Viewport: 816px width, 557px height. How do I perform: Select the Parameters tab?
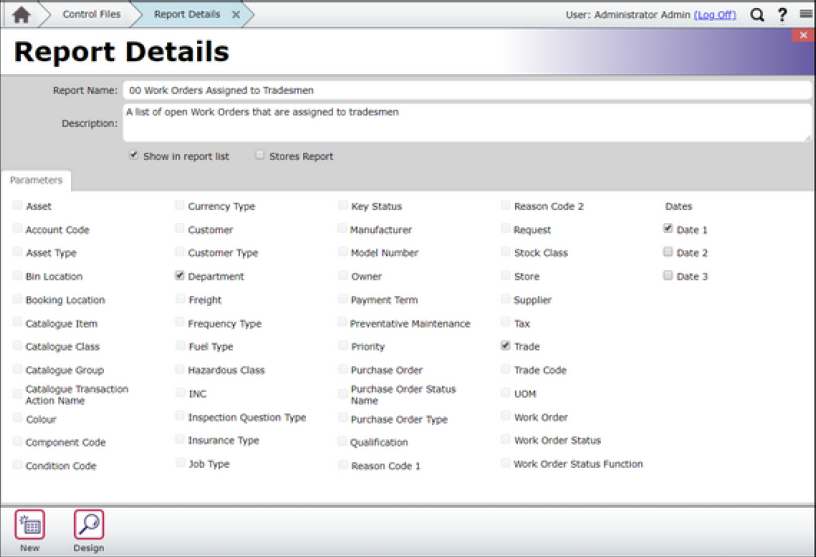36,180
